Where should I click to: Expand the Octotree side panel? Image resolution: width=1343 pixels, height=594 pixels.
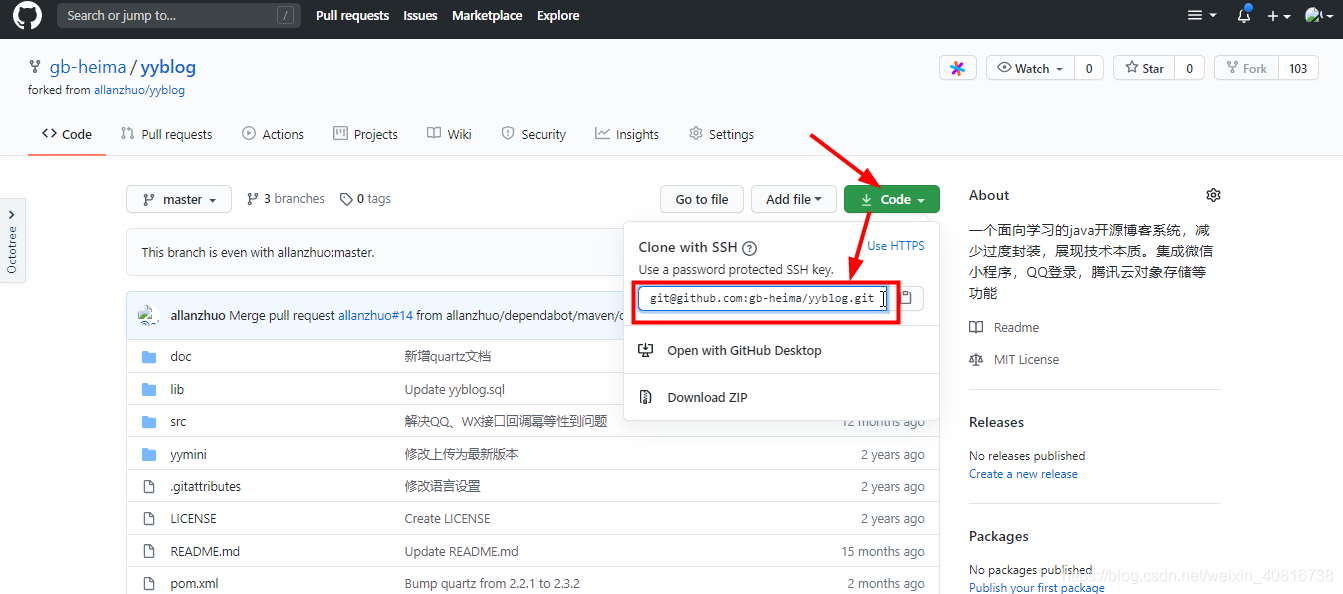(x=12, y=240)
